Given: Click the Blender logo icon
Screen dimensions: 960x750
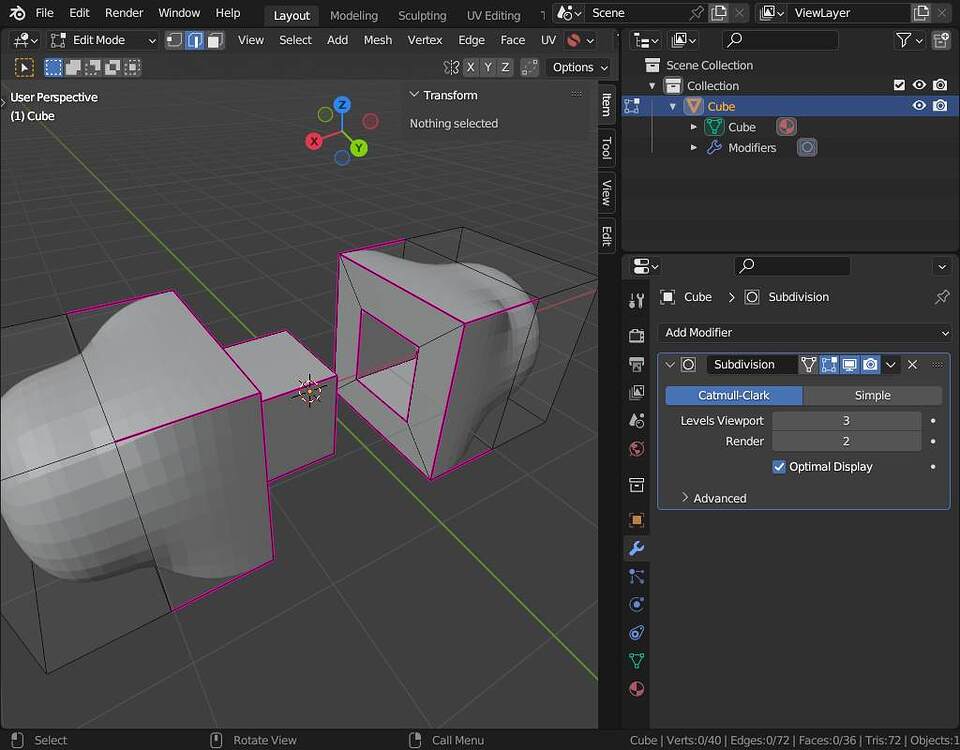Looking at the screenshot, I should (17, 13).
